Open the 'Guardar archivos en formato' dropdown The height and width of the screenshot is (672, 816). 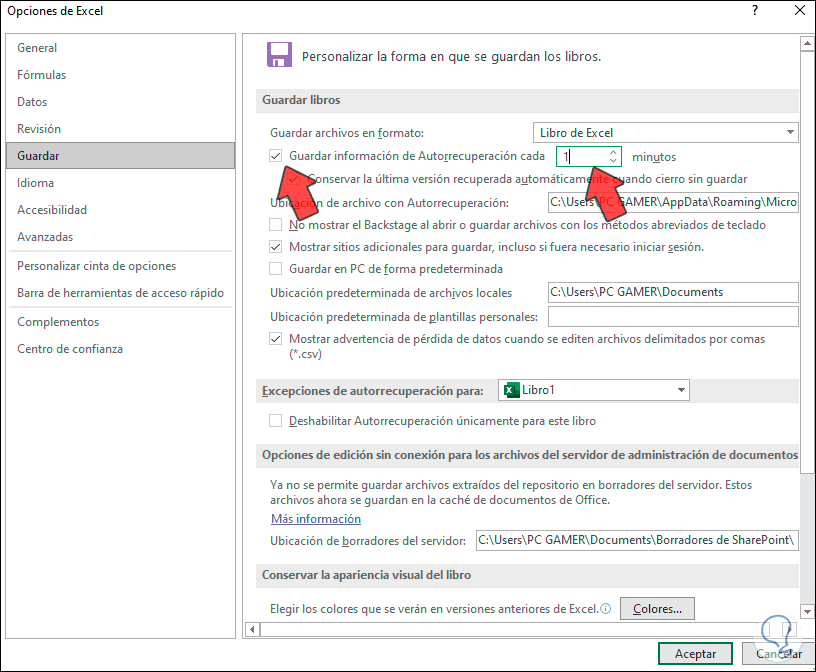(x=790, y=131)
